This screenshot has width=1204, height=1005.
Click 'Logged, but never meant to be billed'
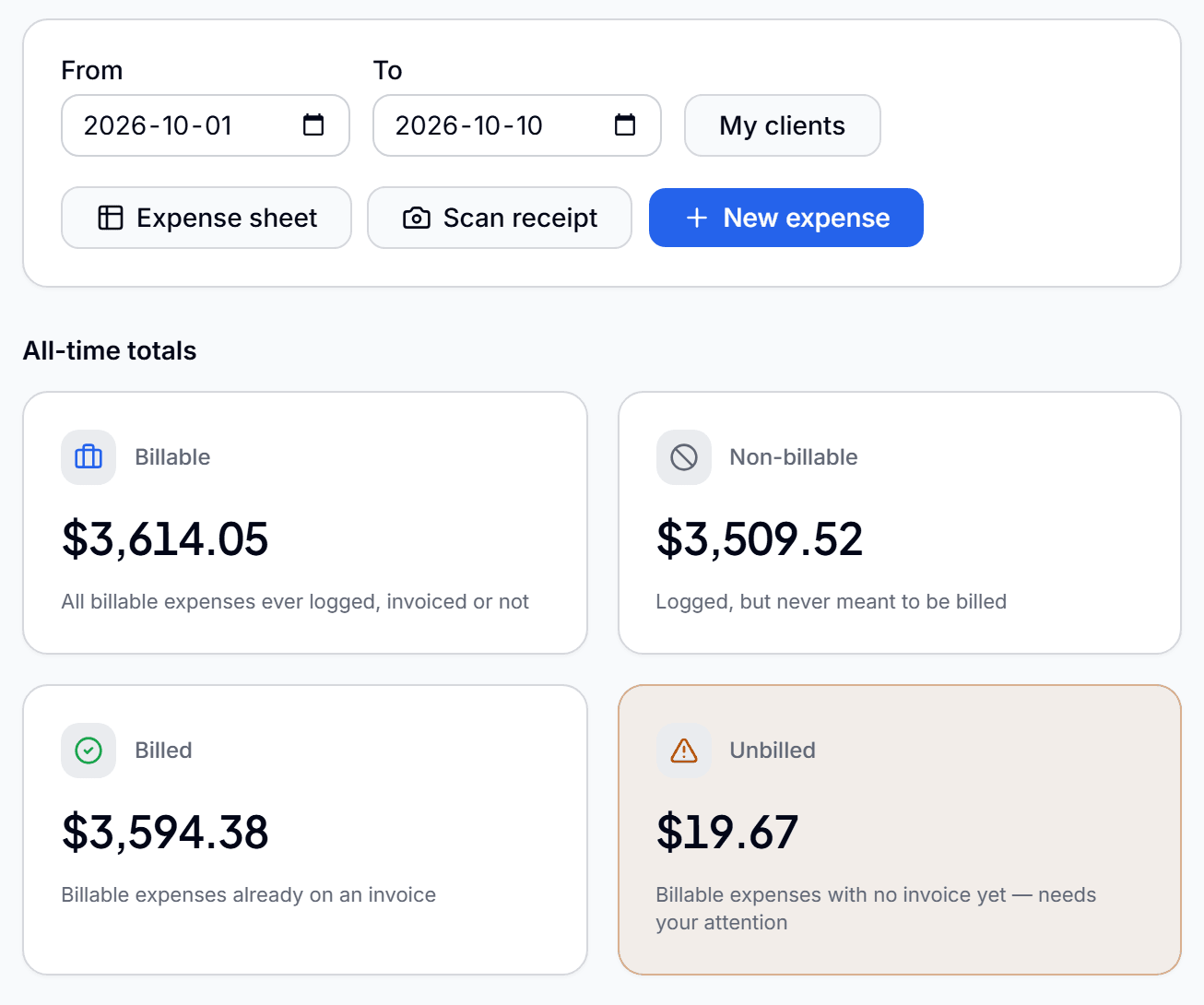click(x=832, y=602)
